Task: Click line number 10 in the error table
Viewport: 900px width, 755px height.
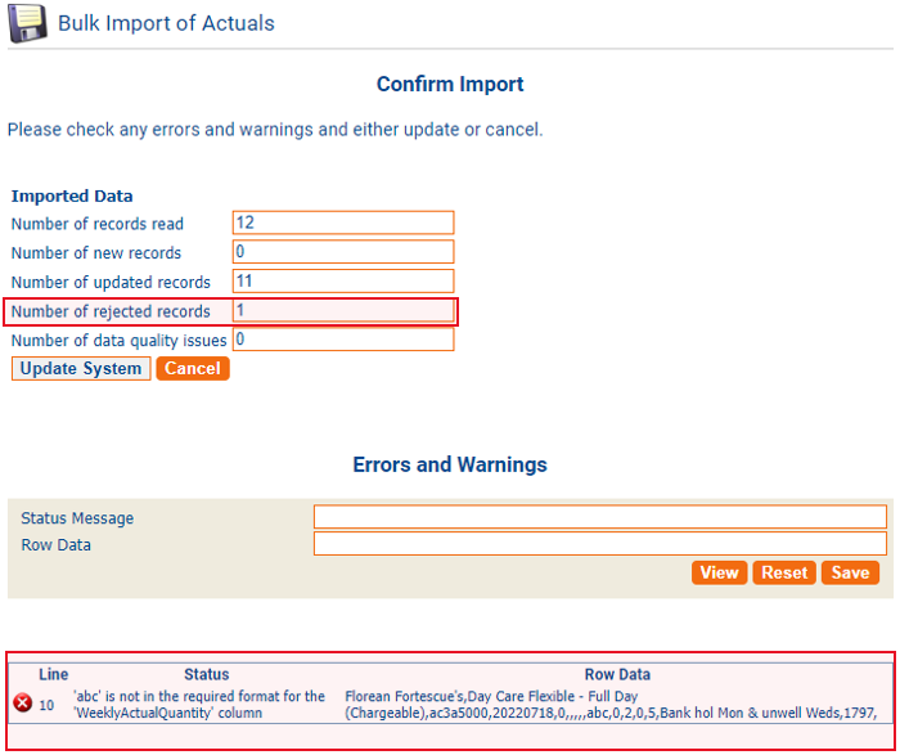Action: (47, 705)
